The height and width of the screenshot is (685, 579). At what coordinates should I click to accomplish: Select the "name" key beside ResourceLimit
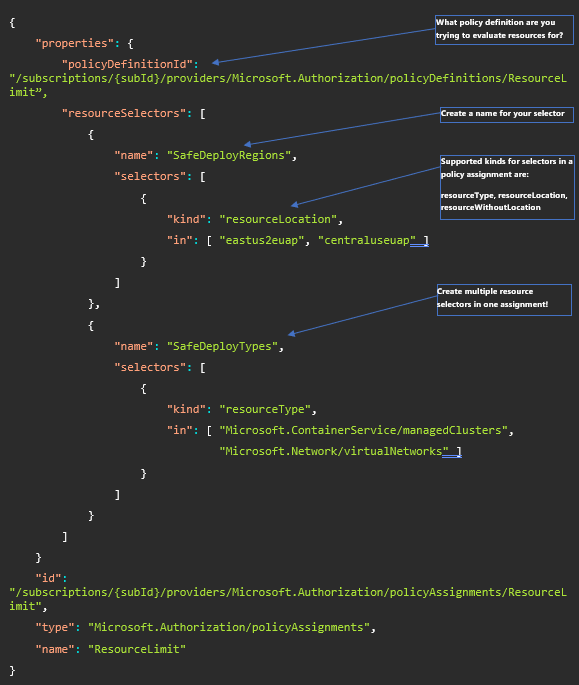[x=55, y=649]
